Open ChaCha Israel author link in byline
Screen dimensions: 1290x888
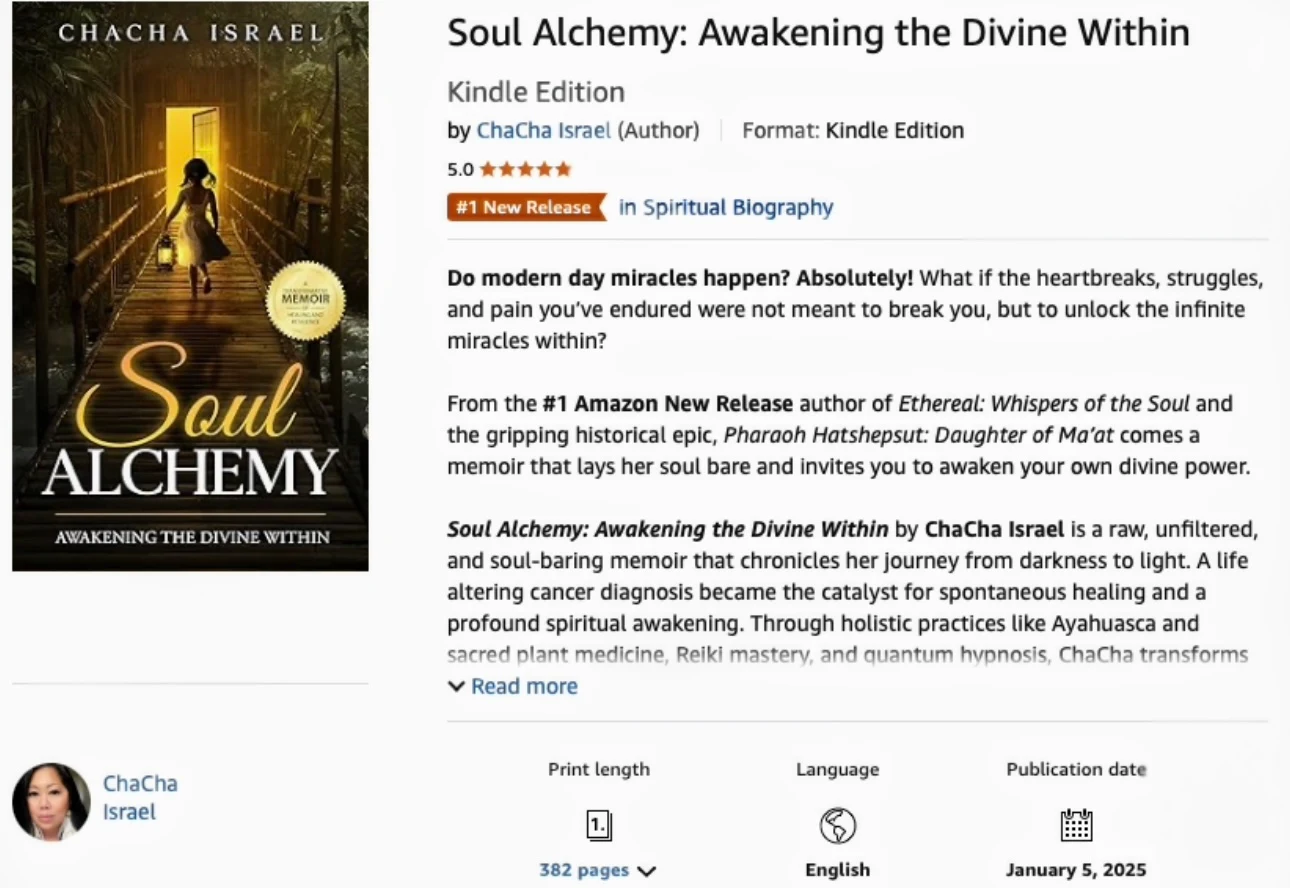coord(544,130)
